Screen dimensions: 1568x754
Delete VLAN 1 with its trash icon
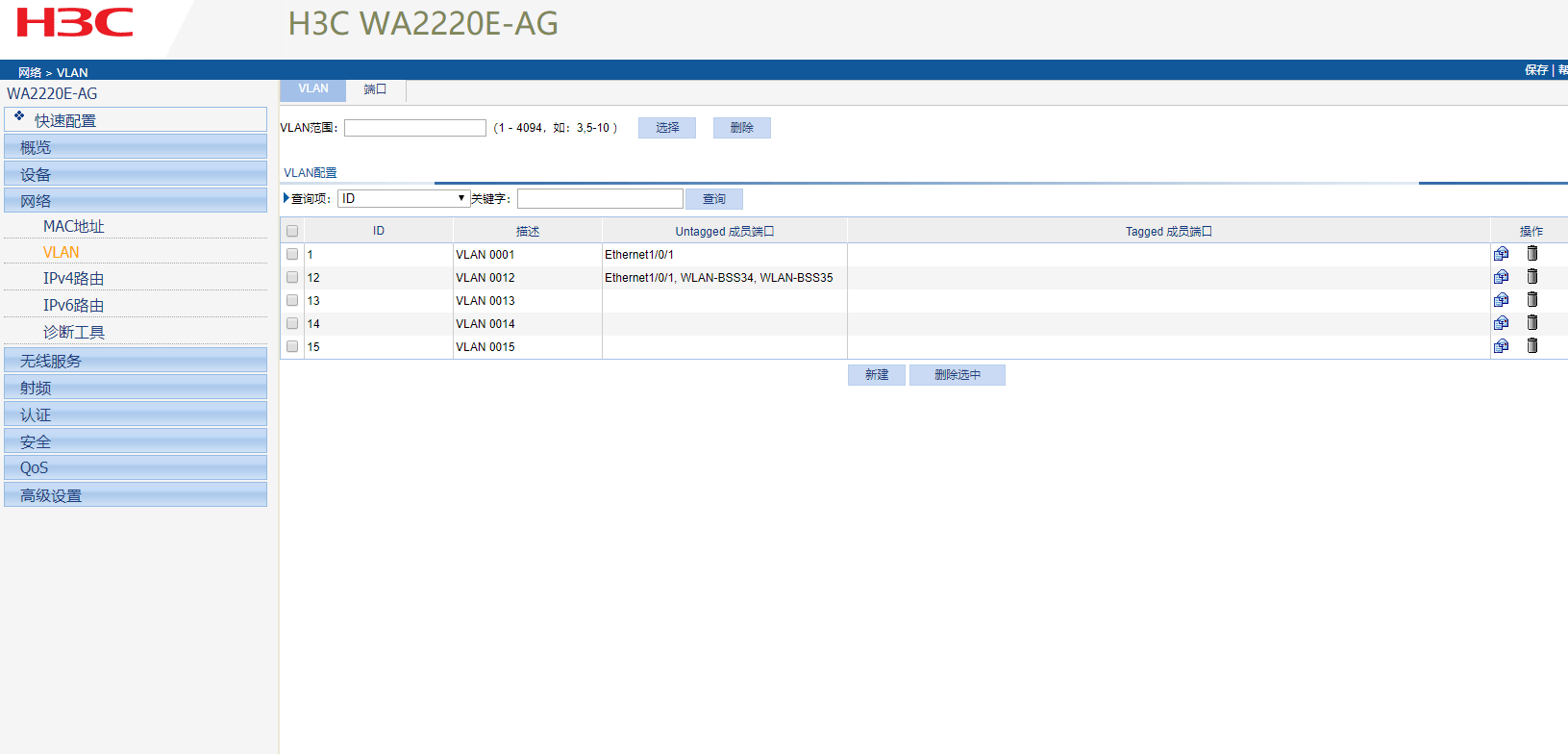1532,254
